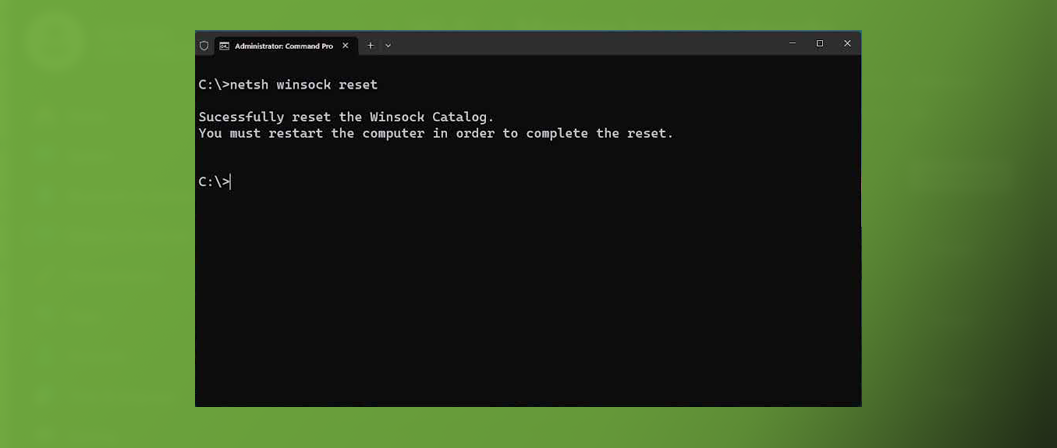Click the word "Sucessfully" in the output
The width and height of the screenshot is (1057, 448).
coord(241,117)
